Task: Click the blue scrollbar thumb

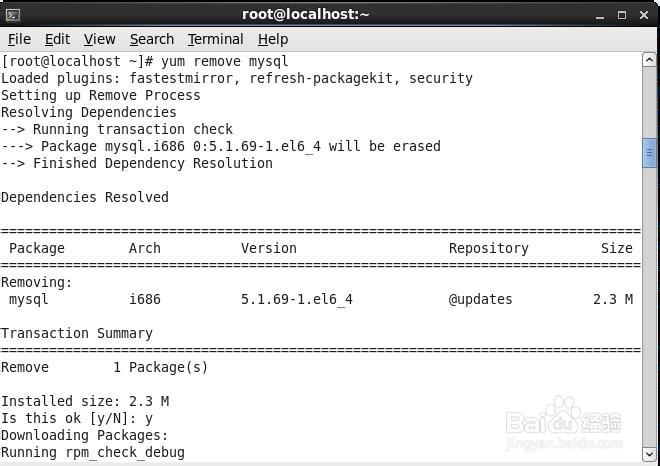Action: (x=649, y=153)
